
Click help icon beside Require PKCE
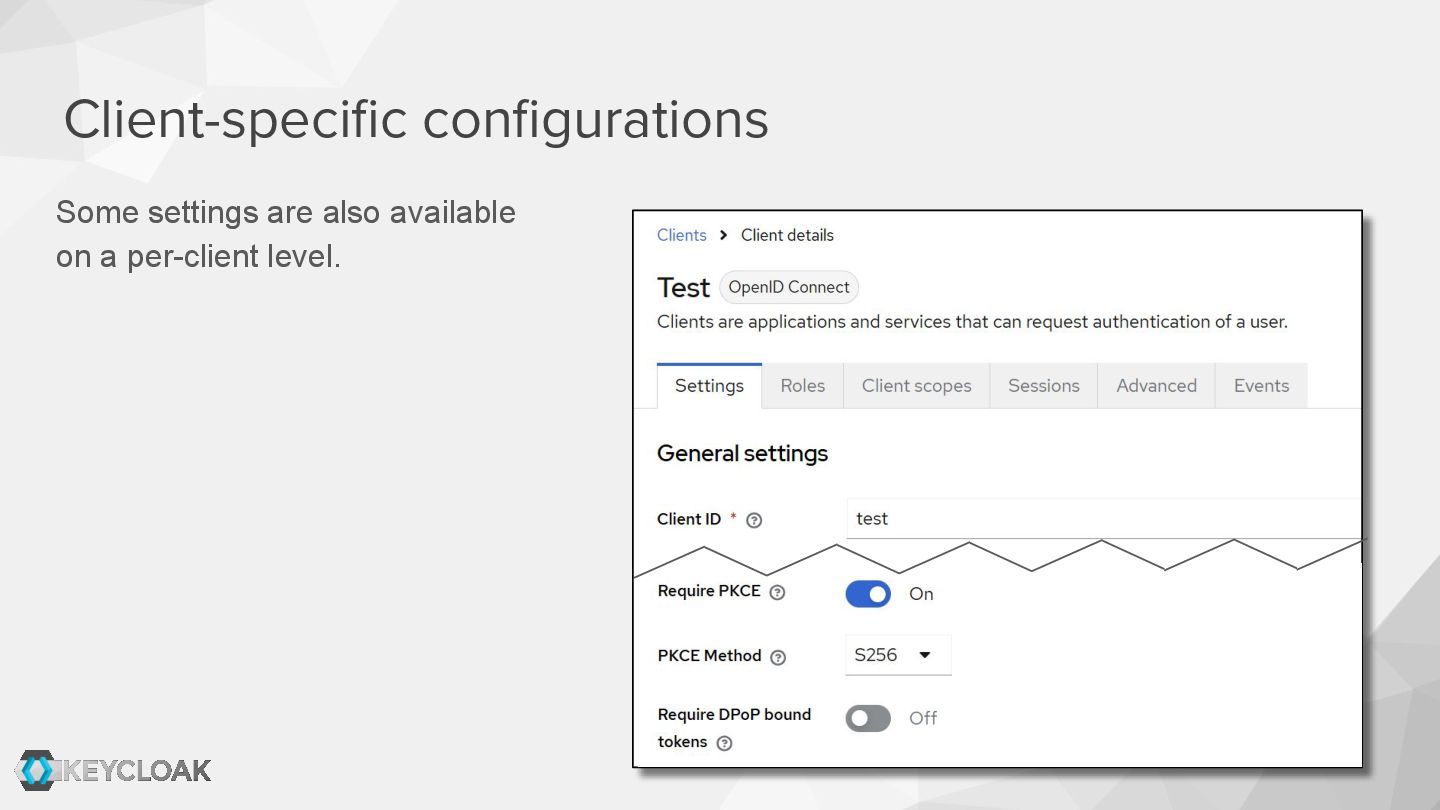(x=777, y=593)
